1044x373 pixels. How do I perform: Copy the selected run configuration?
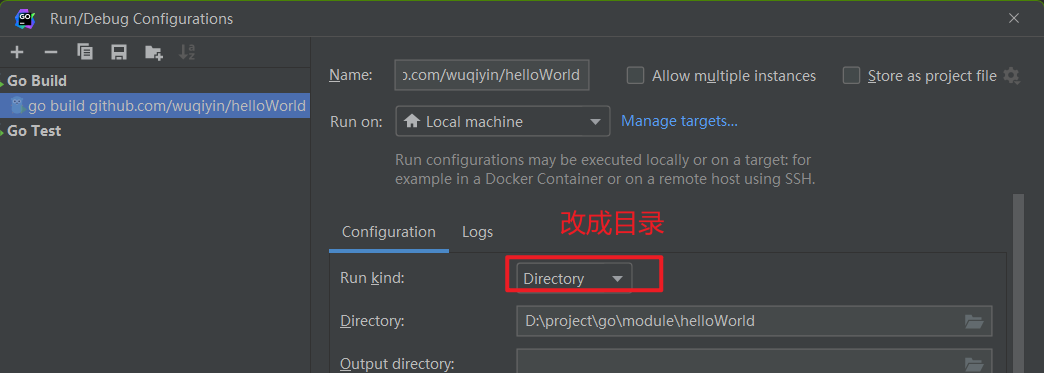tap(85, 52)
